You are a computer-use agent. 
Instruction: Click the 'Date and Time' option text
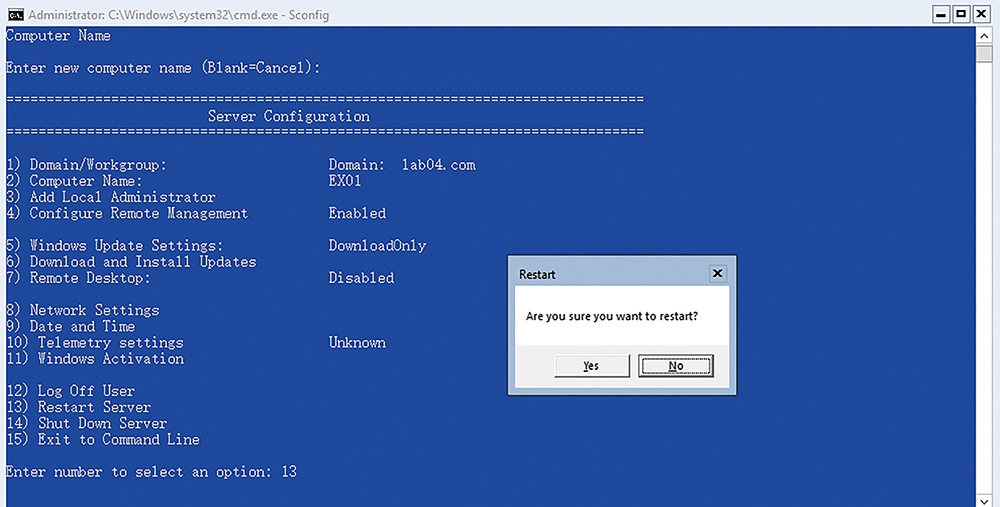click(x=82, y=327)
